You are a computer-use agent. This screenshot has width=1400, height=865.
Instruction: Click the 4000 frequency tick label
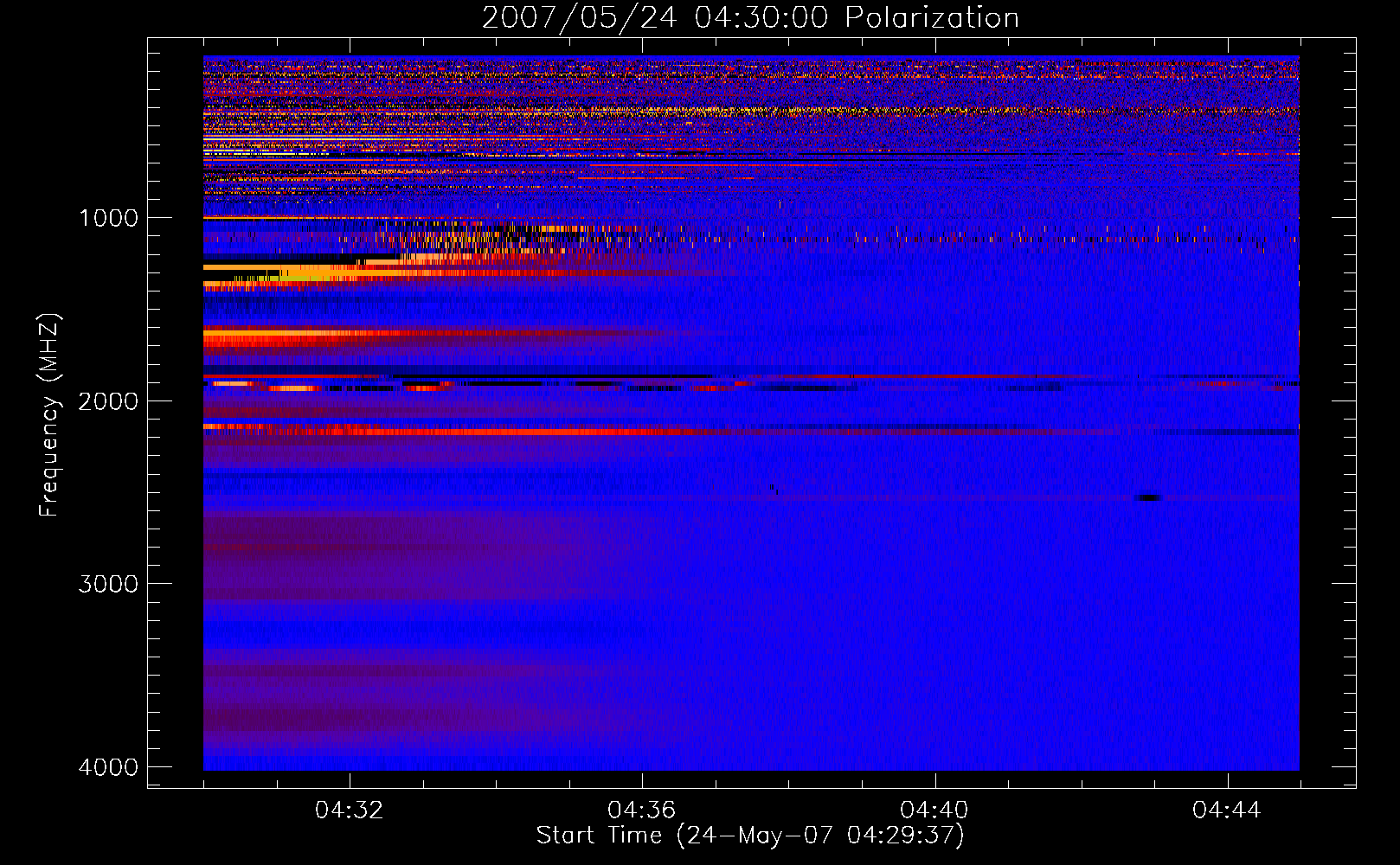point(108,767)
